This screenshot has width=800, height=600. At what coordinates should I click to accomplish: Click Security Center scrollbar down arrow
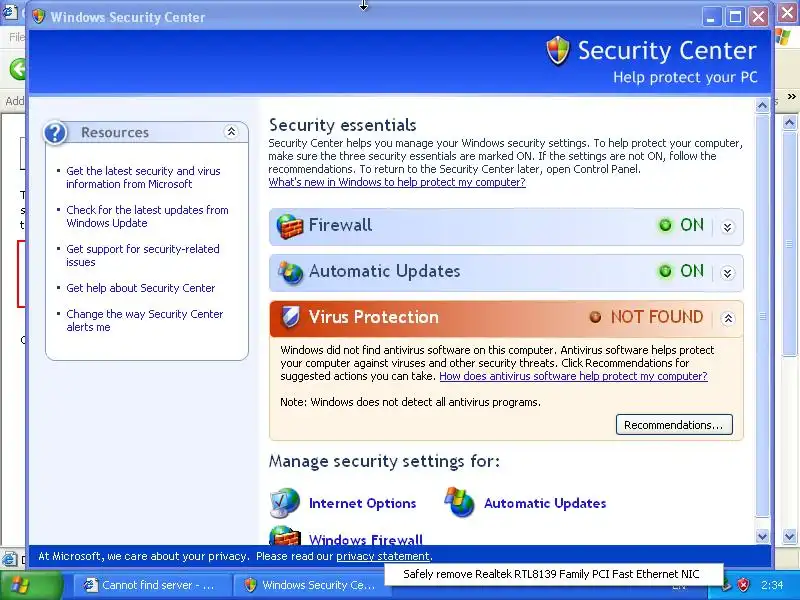pyautogui.click(x=762, y=536)
